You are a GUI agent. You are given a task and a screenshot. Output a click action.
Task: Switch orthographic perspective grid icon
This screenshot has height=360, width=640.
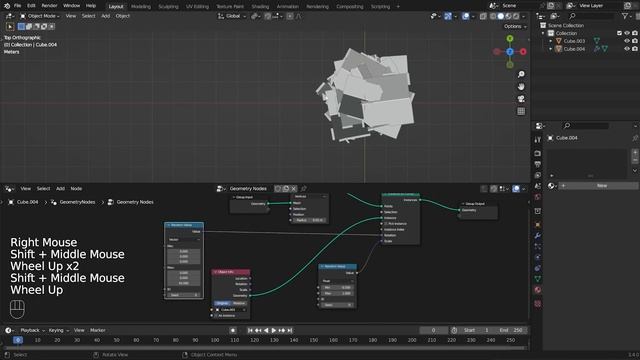521,111
